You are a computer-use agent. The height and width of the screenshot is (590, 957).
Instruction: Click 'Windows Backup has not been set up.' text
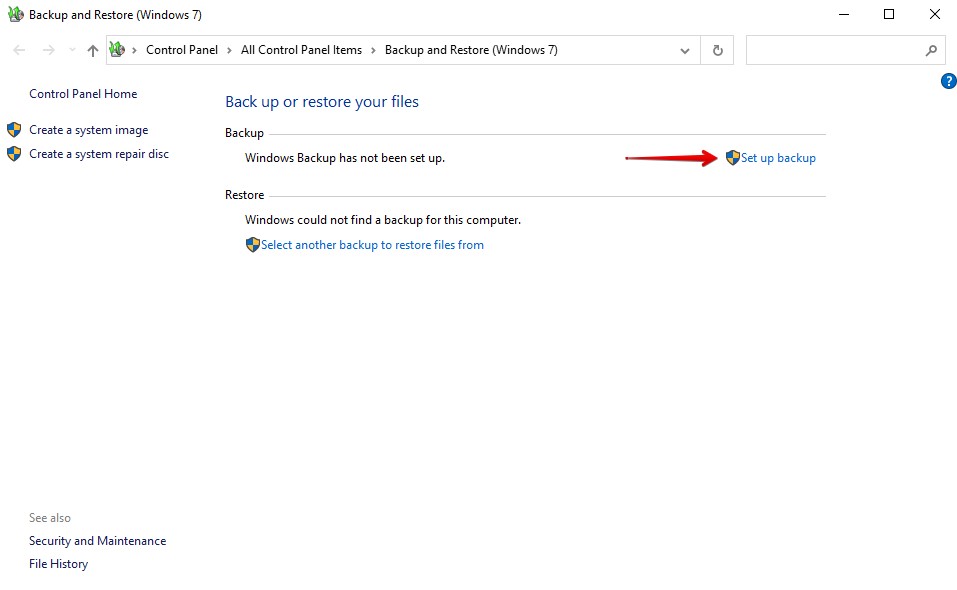tap(345, 158)
